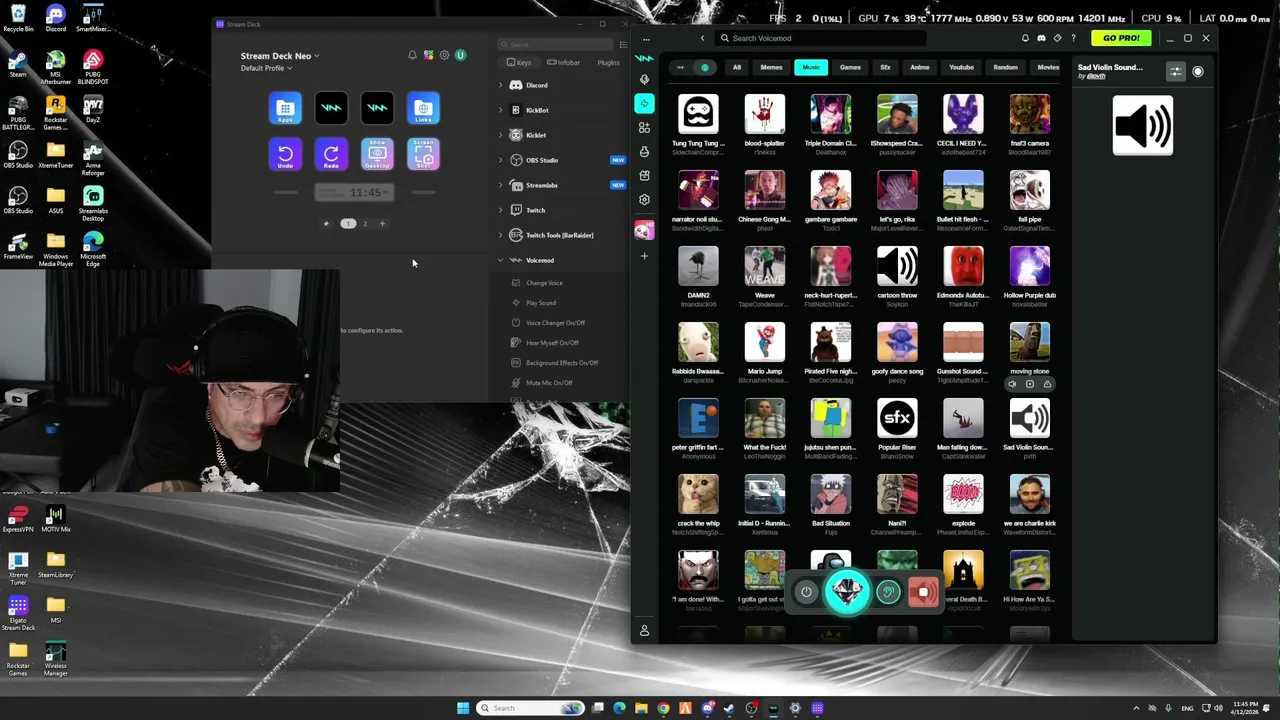
Task: Select the Games category tab
Action: (x=850, y=67)
